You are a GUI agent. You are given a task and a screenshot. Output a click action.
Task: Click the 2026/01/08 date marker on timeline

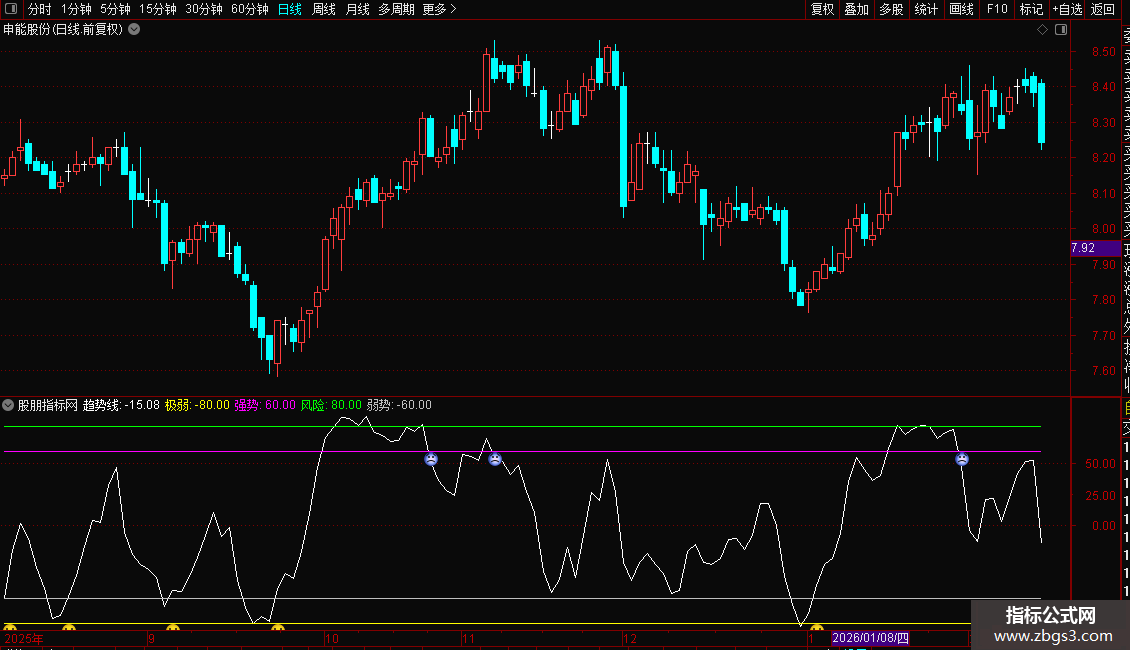[x=871, y=638]
